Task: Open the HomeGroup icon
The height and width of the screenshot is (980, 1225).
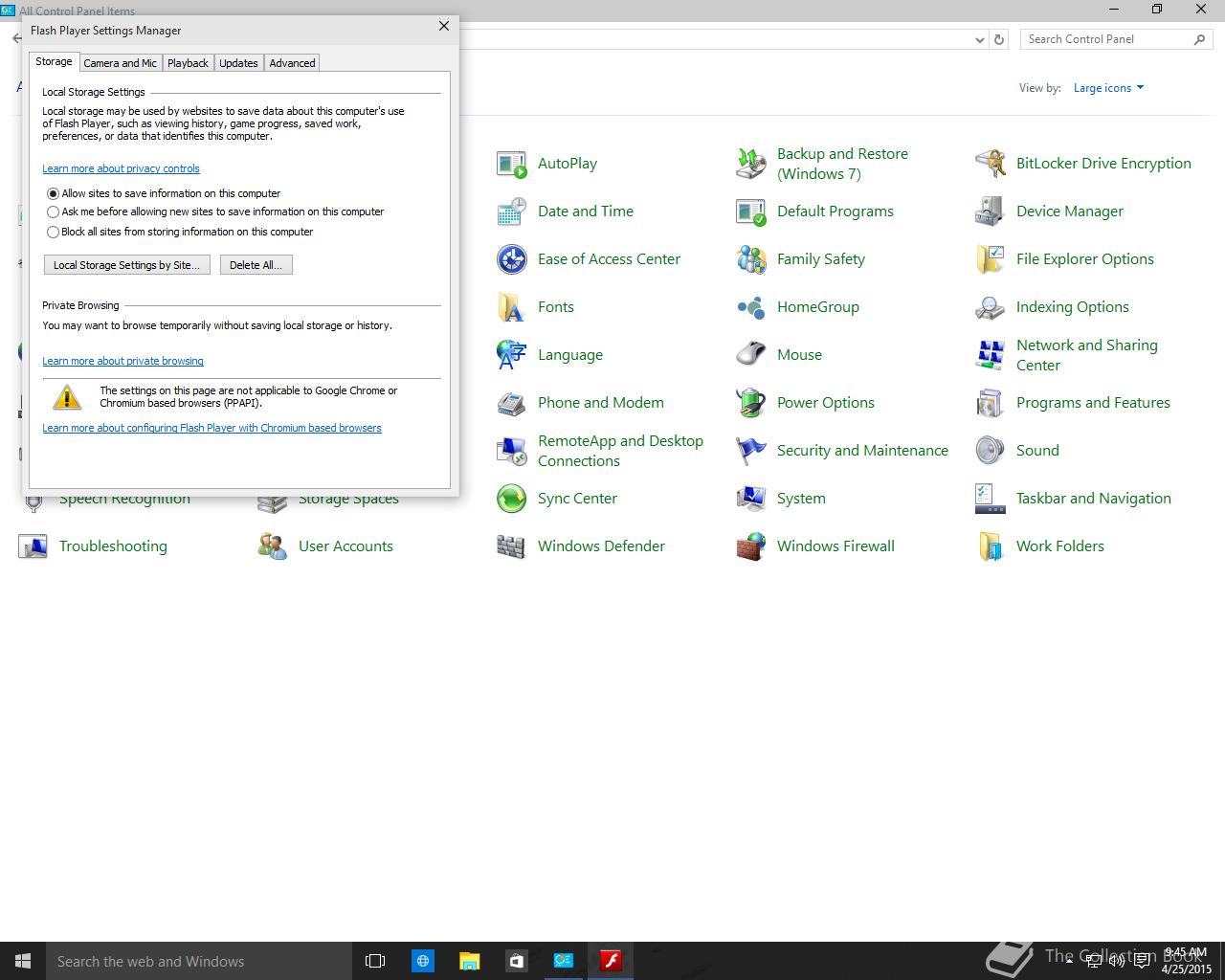Action: tap(751, 307)
